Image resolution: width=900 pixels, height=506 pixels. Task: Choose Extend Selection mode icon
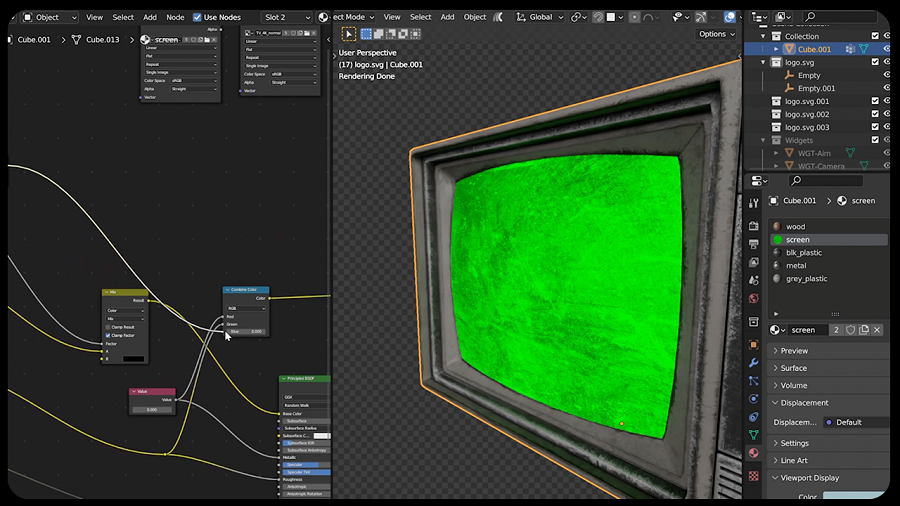tap(378, 34)
